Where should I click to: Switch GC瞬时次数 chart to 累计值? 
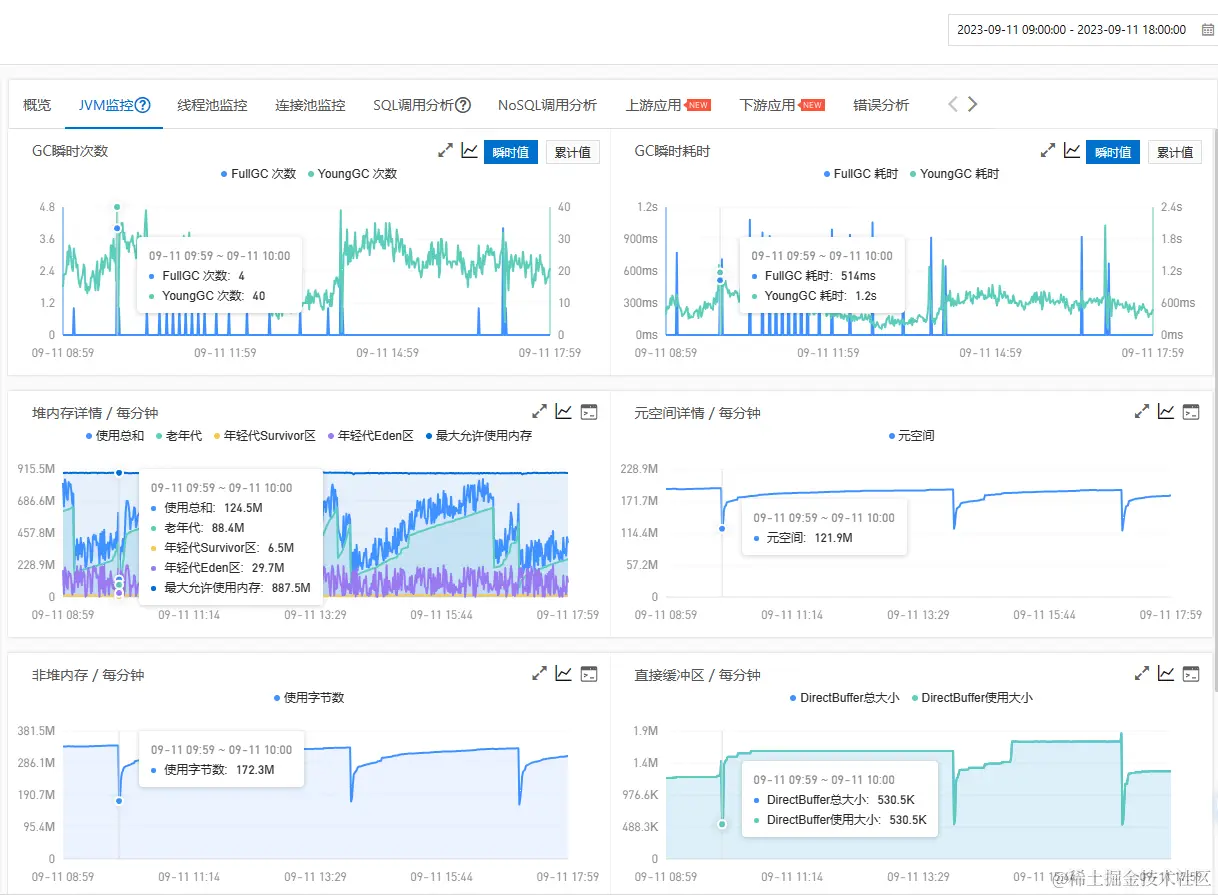tap(572, 152)
